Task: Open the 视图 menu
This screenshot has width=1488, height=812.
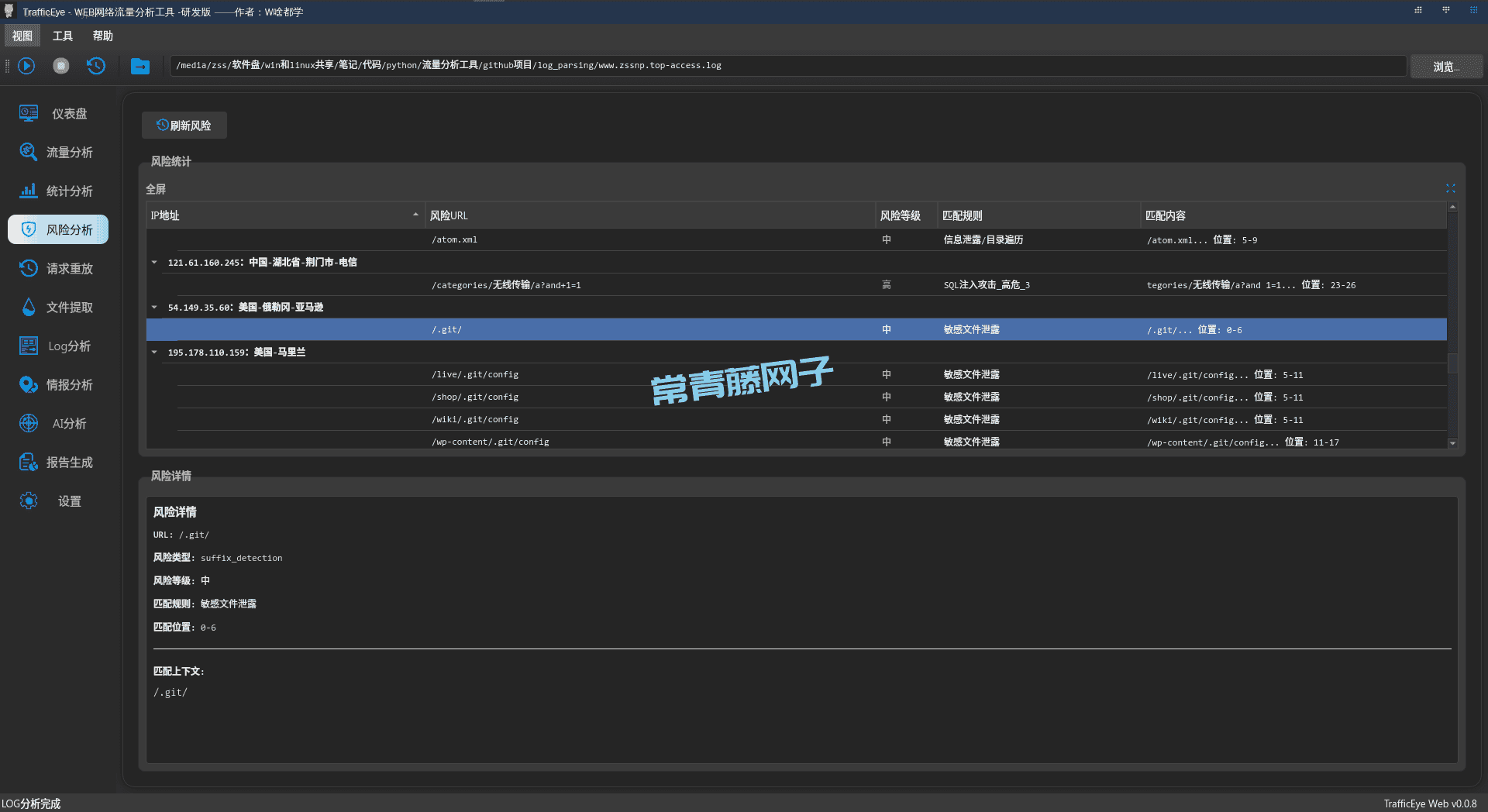Action: coord(22,36)
